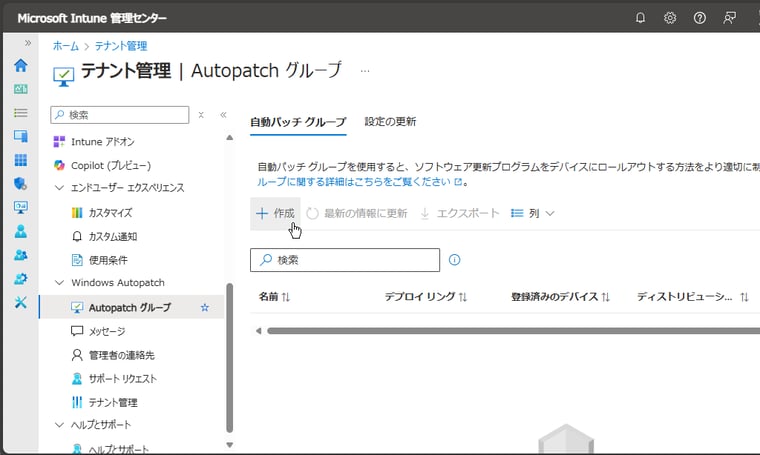Screen dimensions: 760x455
Task: Clear the sidebar search with X icon
Action: [x=201, y=115]
